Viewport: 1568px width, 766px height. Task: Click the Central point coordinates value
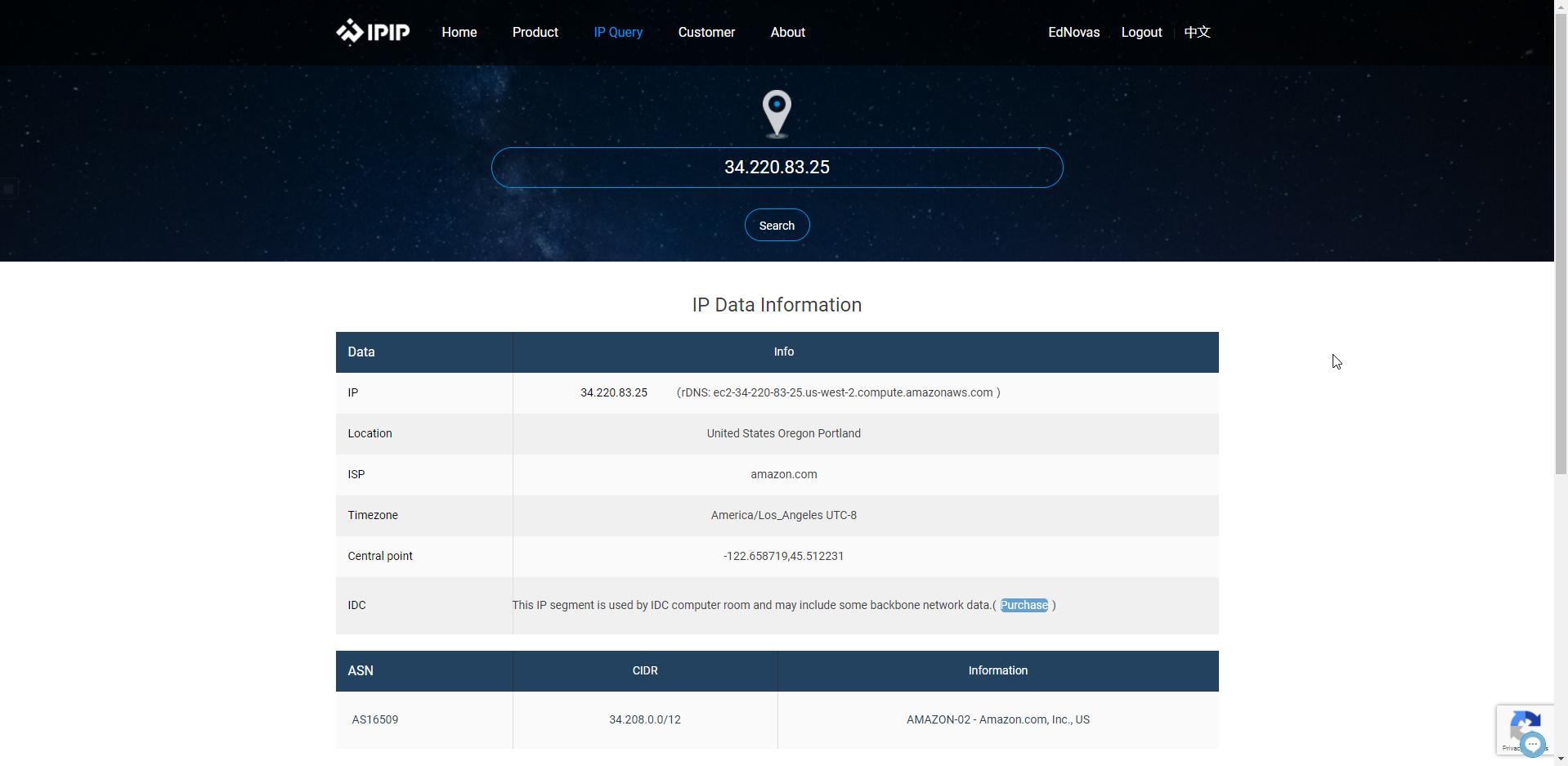[783, 556]
